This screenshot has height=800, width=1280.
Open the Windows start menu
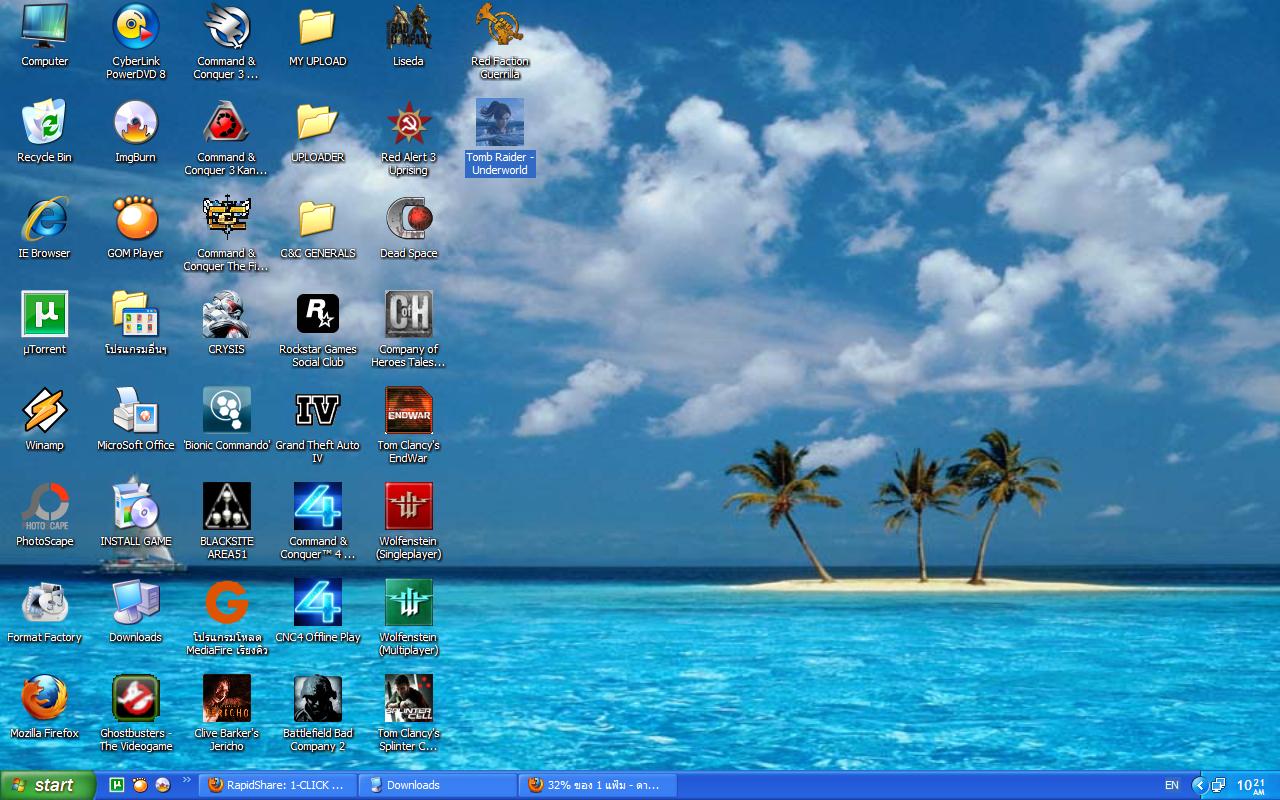click(47, 785)
